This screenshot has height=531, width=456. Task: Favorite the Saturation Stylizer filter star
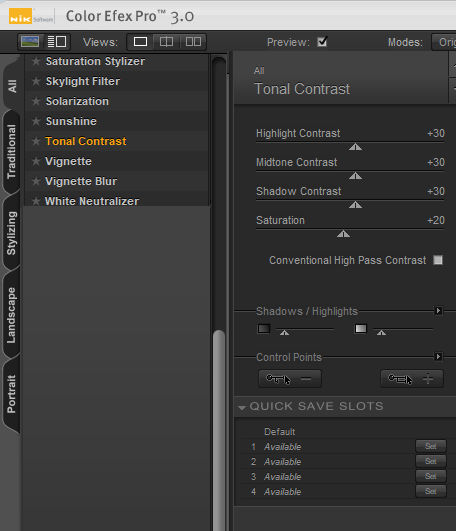point(36,61)
